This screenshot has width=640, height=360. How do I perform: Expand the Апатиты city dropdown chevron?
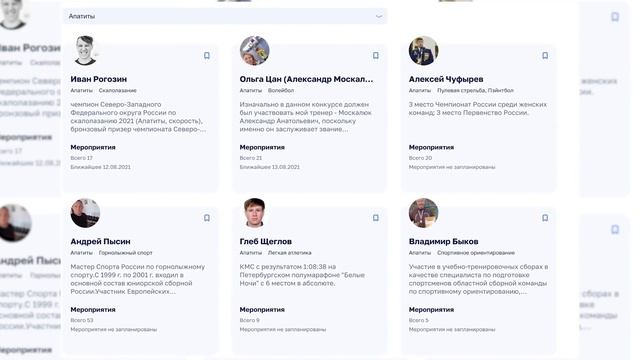click(x=379, y=16)
